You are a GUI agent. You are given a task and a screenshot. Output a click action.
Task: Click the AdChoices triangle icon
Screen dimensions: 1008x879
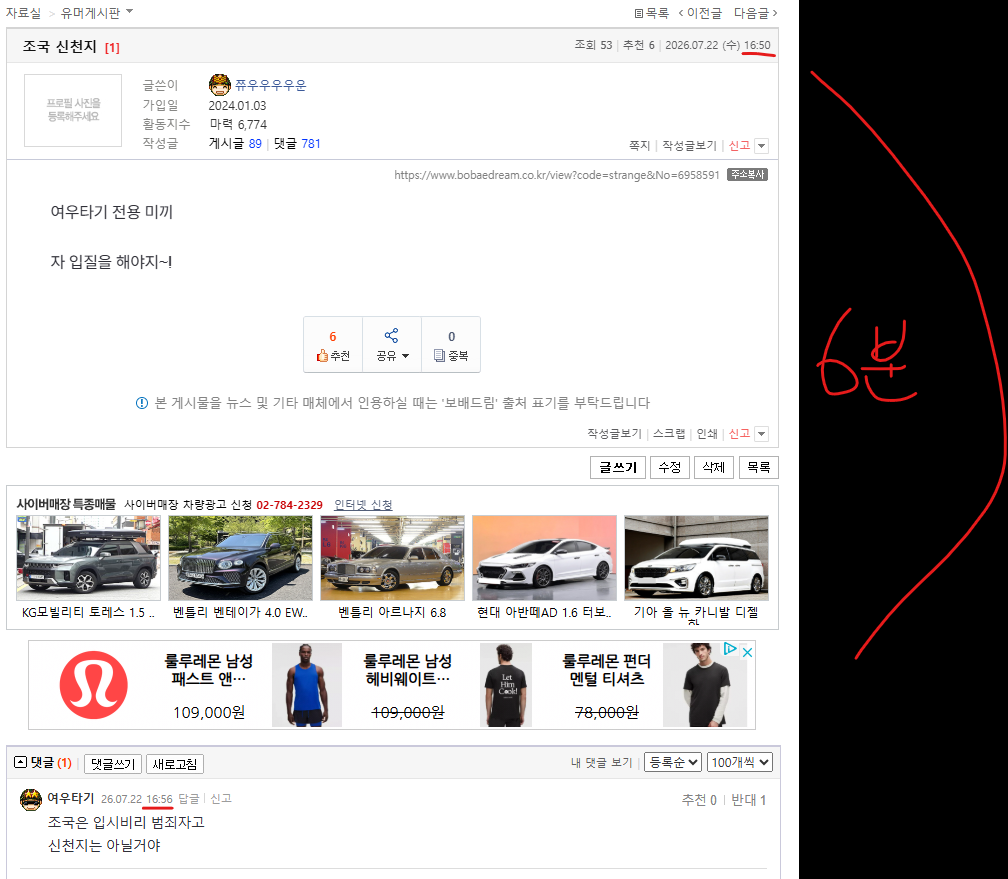pos(730,649)
